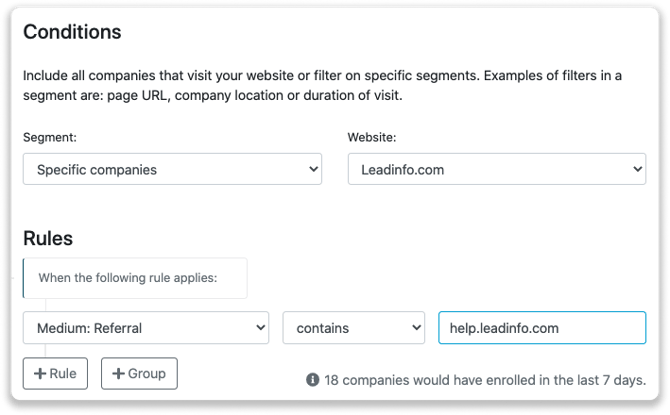670x415 pixels.
Task: Click the plus icon on Rule button
Action: tap(40, 374)
